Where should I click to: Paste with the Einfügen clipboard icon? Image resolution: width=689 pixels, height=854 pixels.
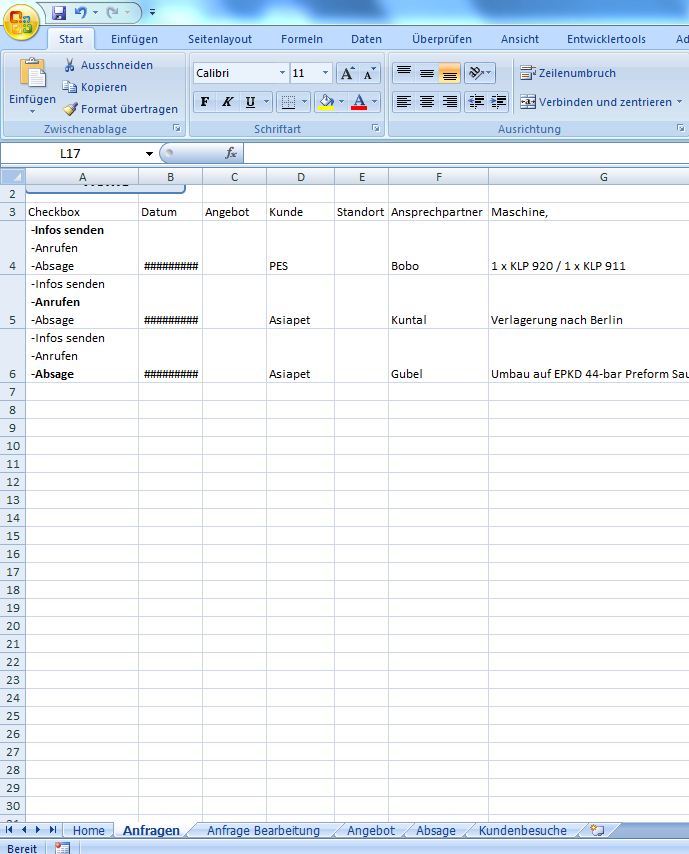point(33,73)
